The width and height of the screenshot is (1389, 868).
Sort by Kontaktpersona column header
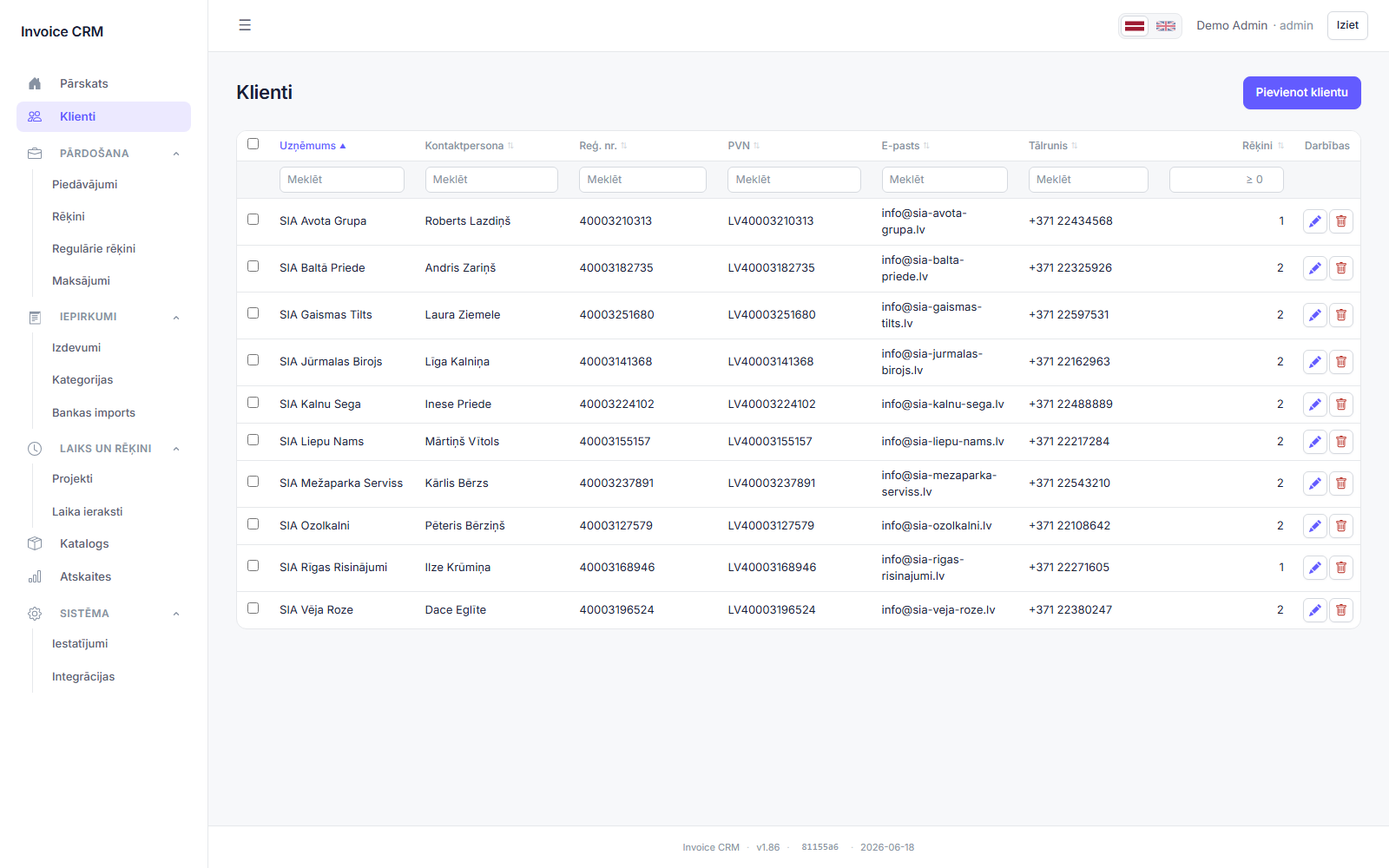[470, 146]
